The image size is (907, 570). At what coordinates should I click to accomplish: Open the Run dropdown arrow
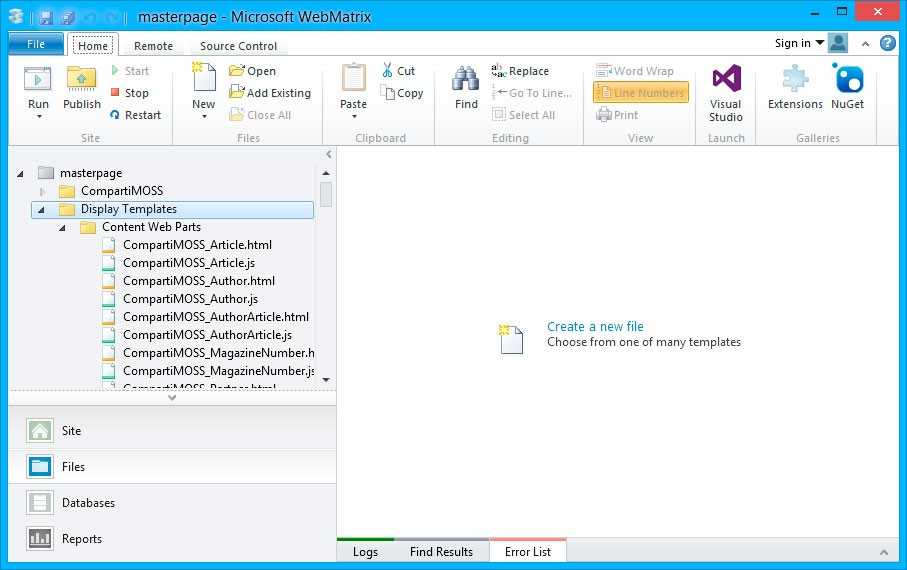click(39, 117)
